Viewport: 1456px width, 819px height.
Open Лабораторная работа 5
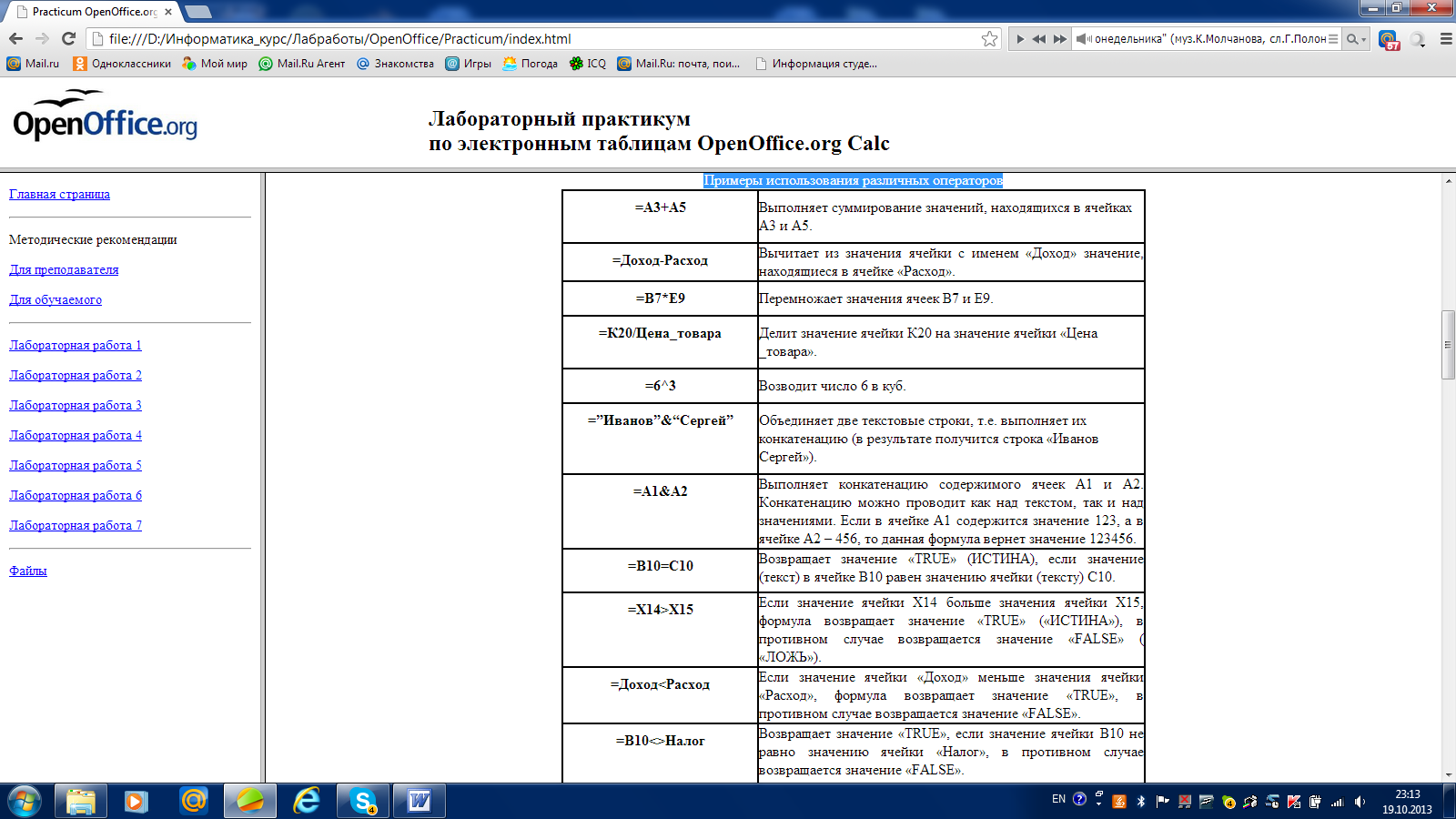76,465
